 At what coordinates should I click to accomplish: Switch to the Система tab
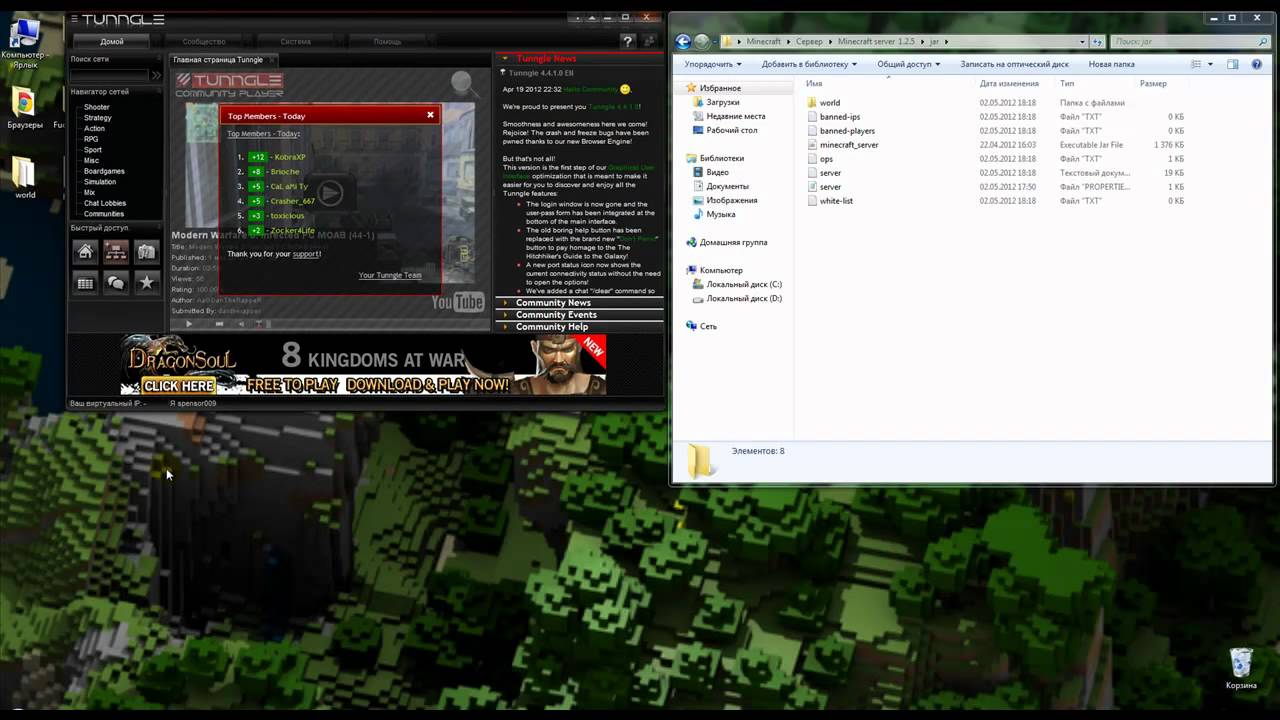click(296, 42)
